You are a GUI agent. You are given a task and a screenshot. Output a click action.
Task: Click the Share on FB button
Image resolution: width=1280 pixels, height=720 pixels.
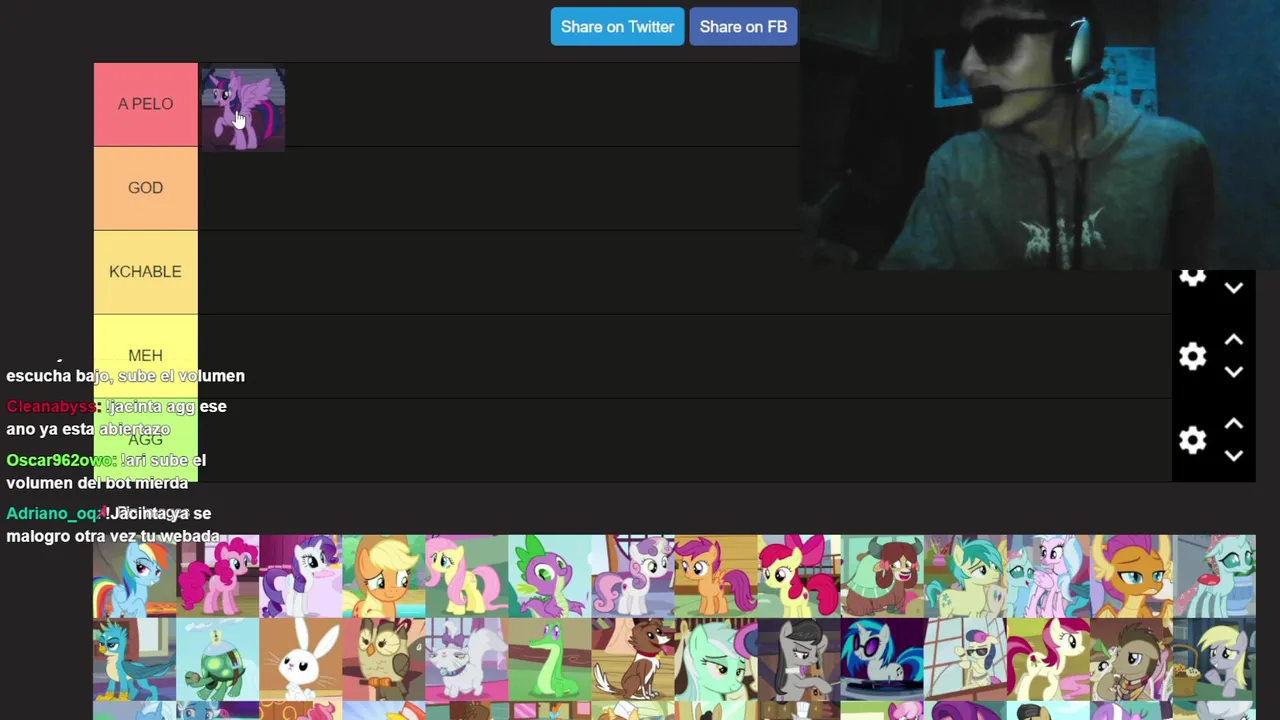(x=743, y=27)
